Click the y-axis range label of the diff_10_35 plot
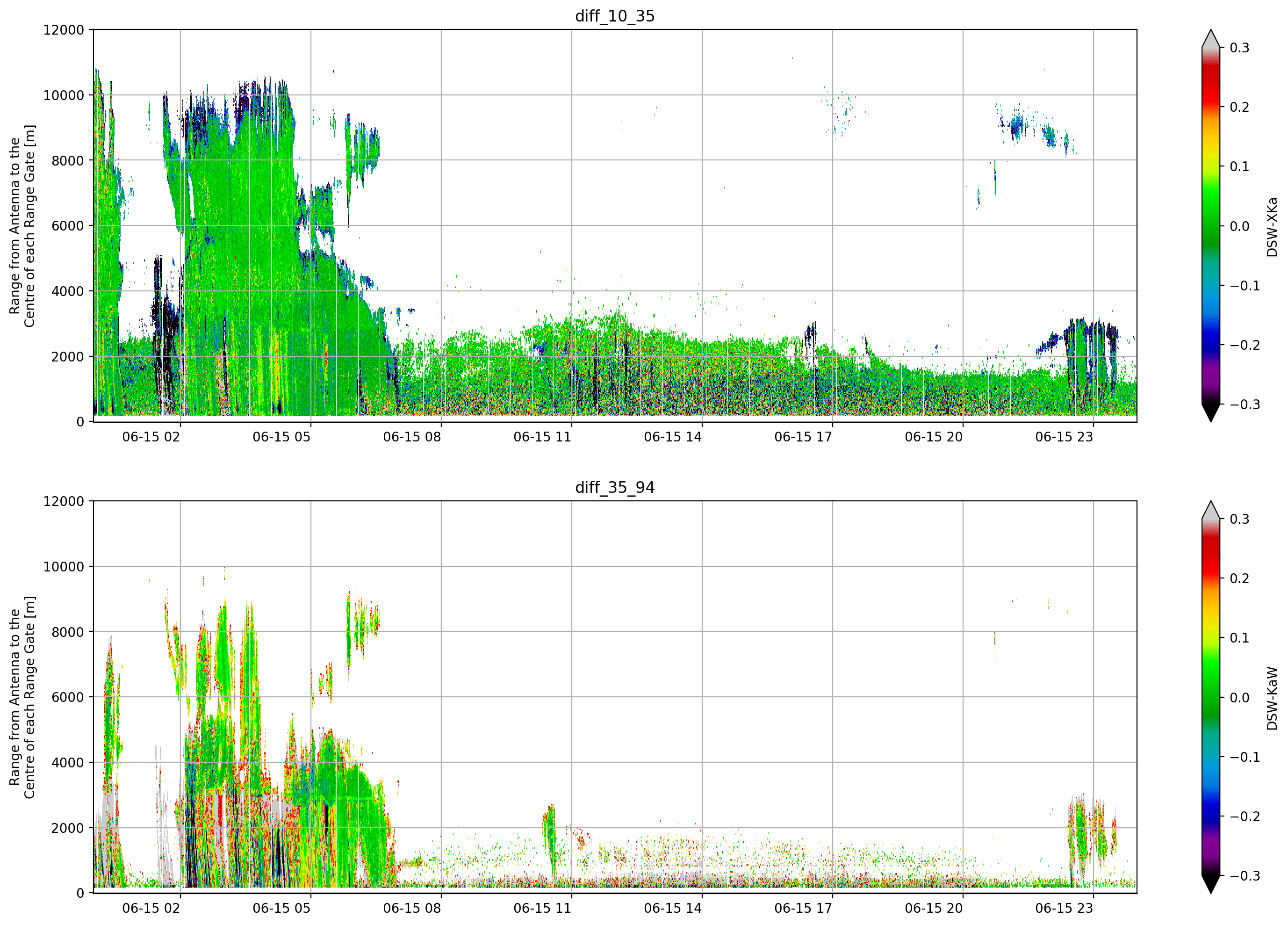Screen dimensions: 1288x925 pyautogui.click(x=22, y=226)
